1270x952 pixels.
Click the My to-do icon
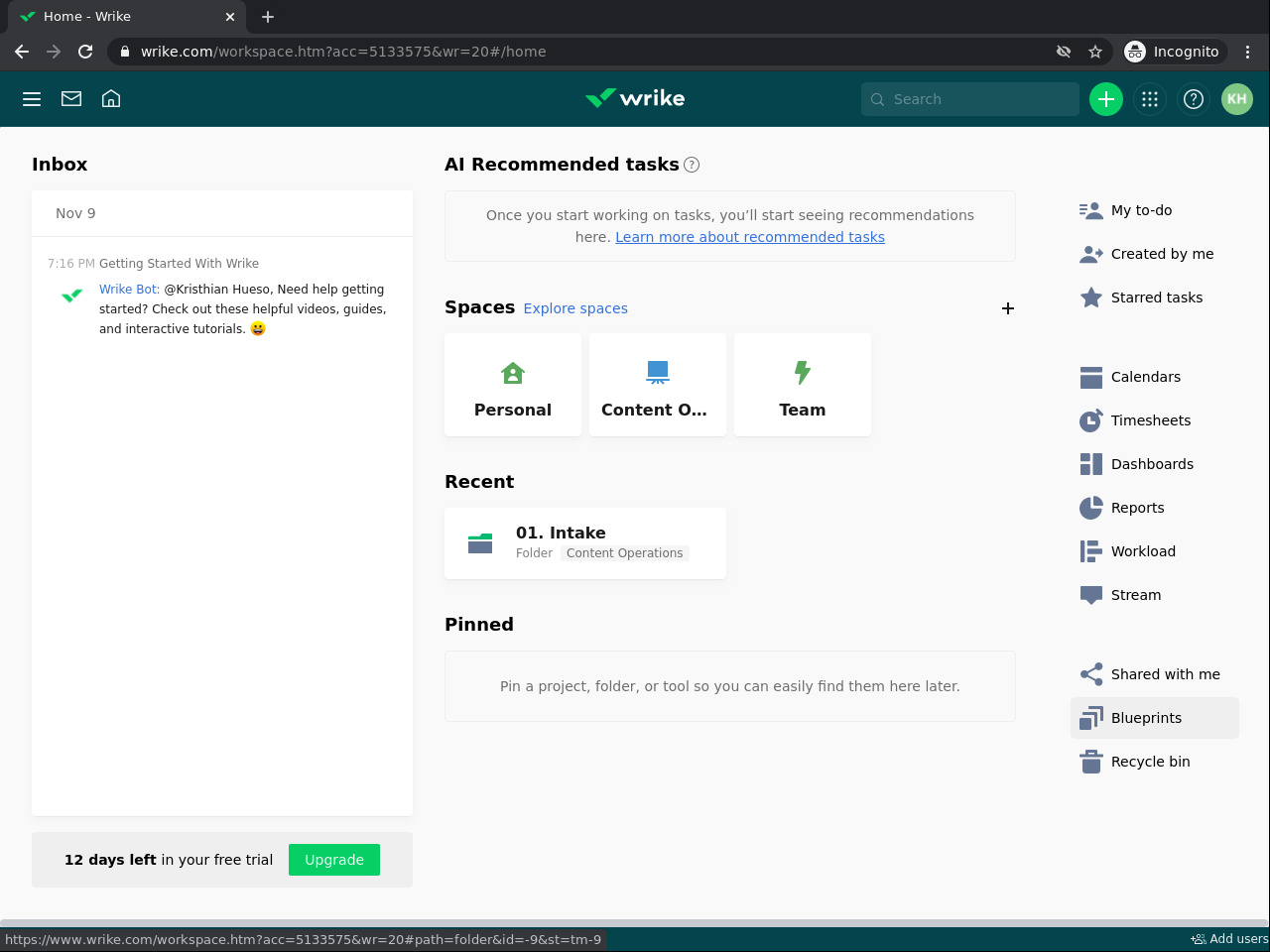pos(1091,210)
